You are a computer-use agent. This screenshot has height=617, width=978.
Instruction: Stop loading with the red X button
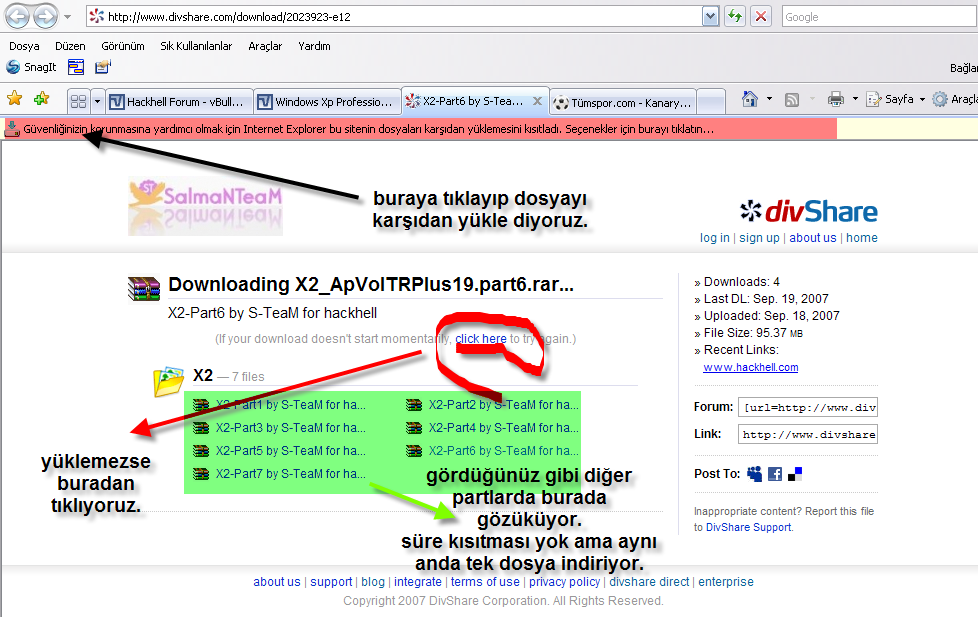click(761, 16)
